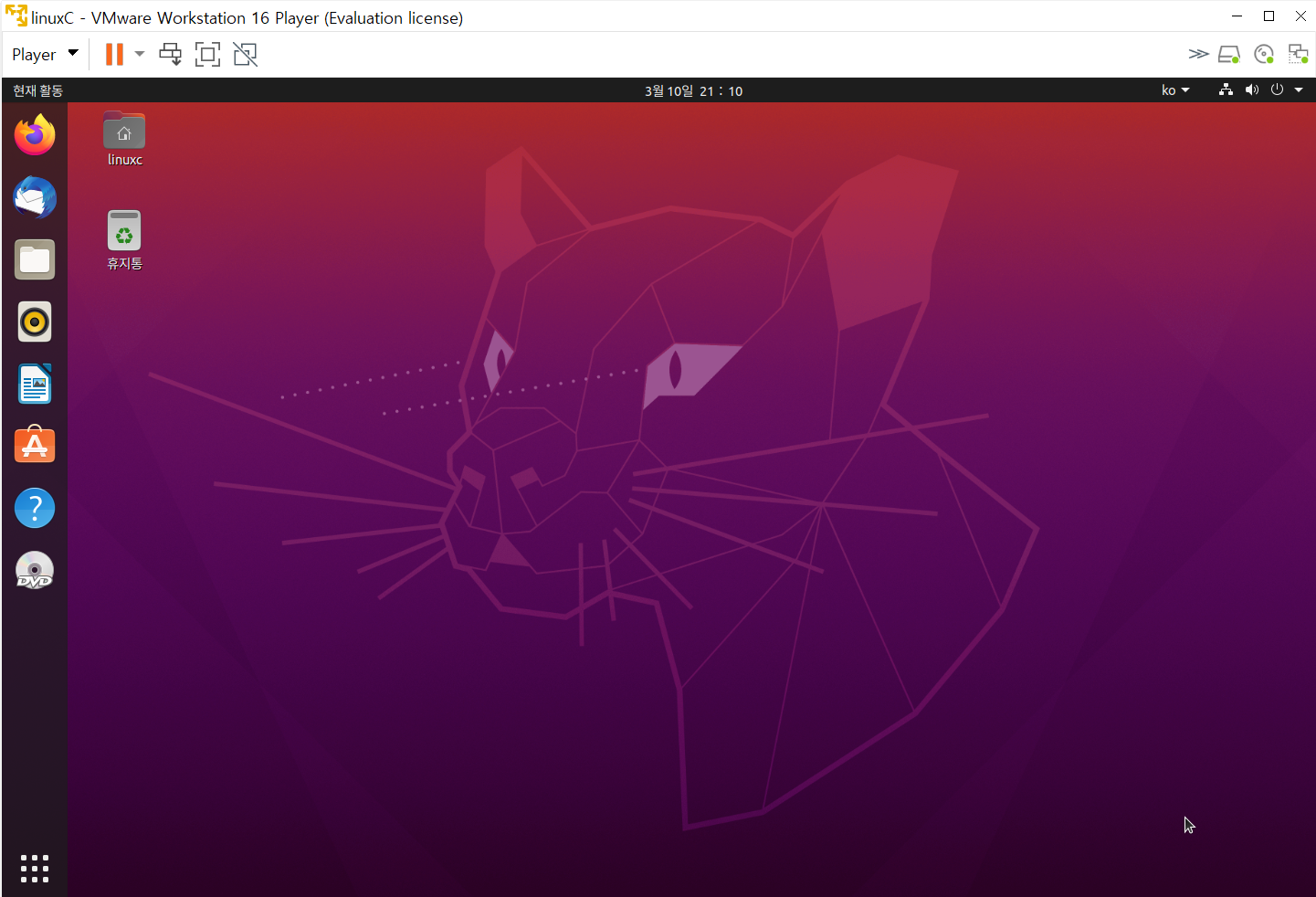Viewport: 1316px width, 897px height.
Task: Select the linuxc home folder on desktop
Action: click(x=124, y=139)
